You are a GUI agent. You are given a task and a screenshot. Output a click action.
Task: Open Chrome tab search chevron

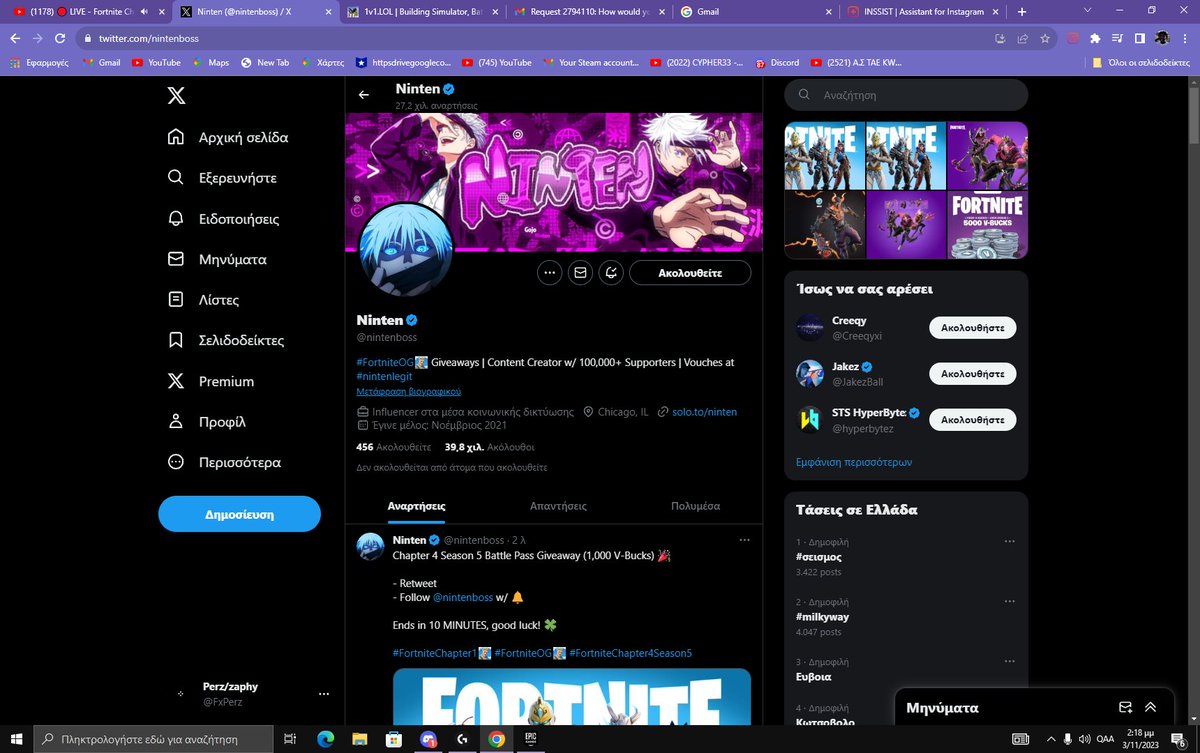point(1086,12)
